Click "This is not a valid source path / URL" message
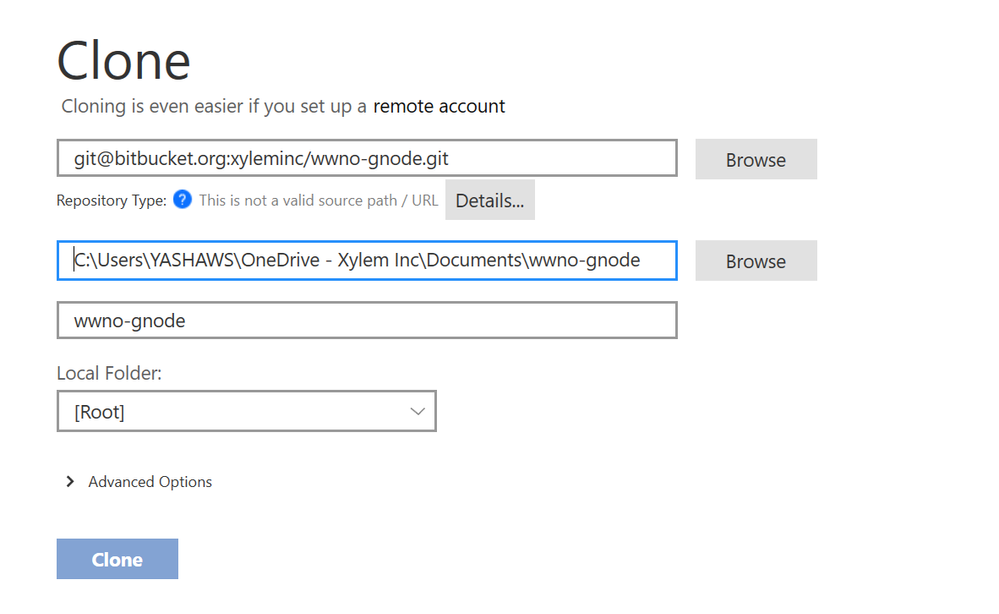Screen dimensions: 999x614 [x=319, y=201]
